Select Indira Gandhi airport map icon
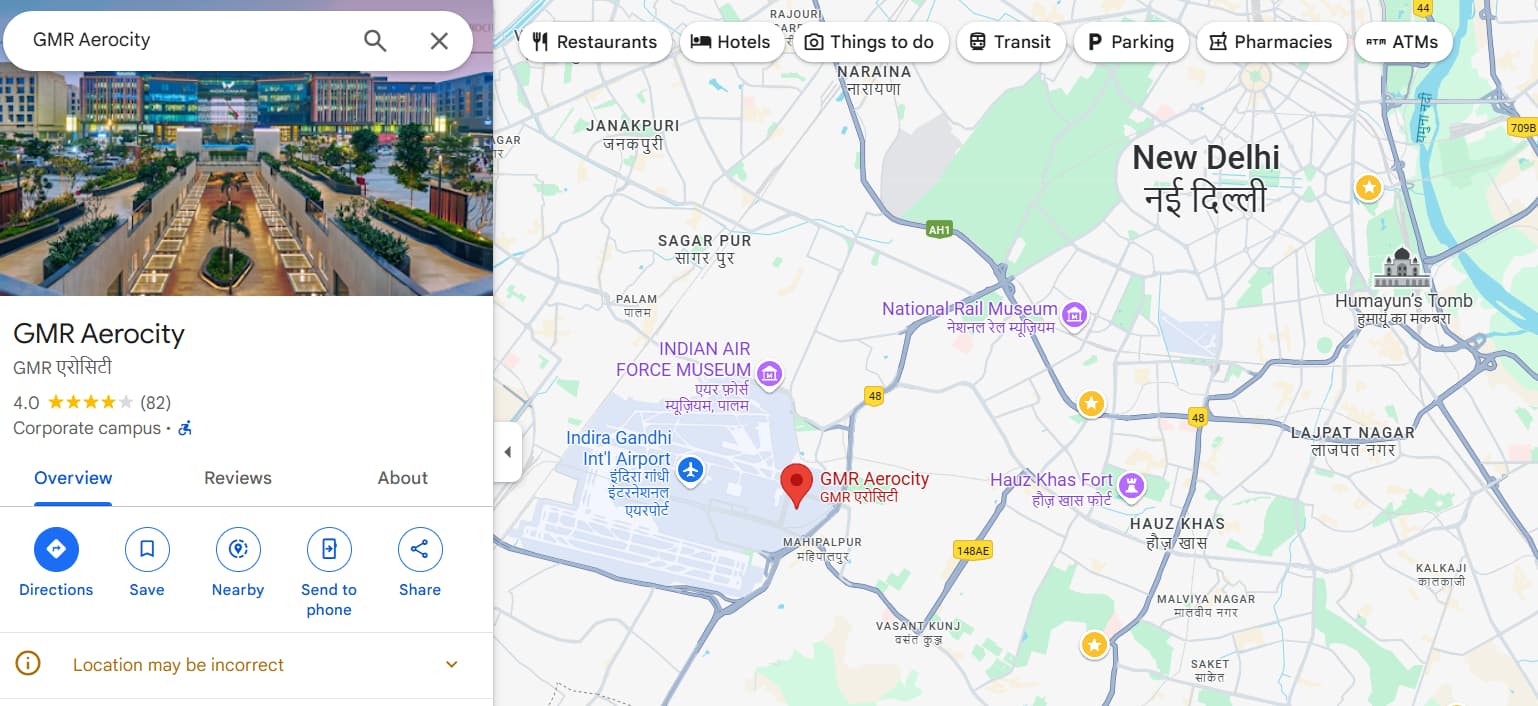The width and height of the screenshot is (1538, 706). (x=691, y=468)
